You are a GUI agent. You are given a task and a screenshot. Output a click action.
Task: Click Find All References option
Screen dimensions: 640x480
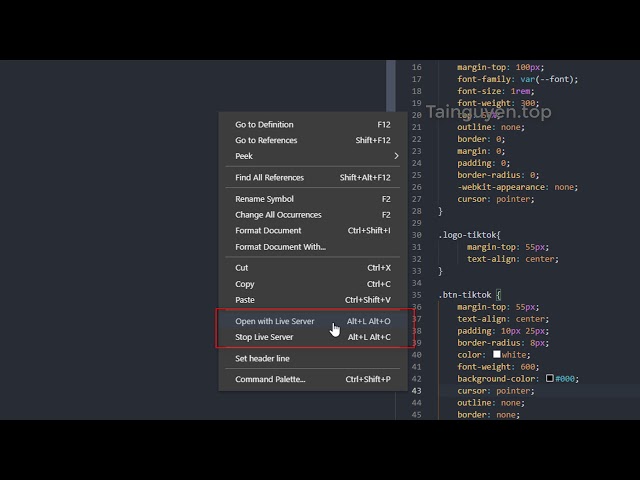pyautogui.click(x=313, y=178)
